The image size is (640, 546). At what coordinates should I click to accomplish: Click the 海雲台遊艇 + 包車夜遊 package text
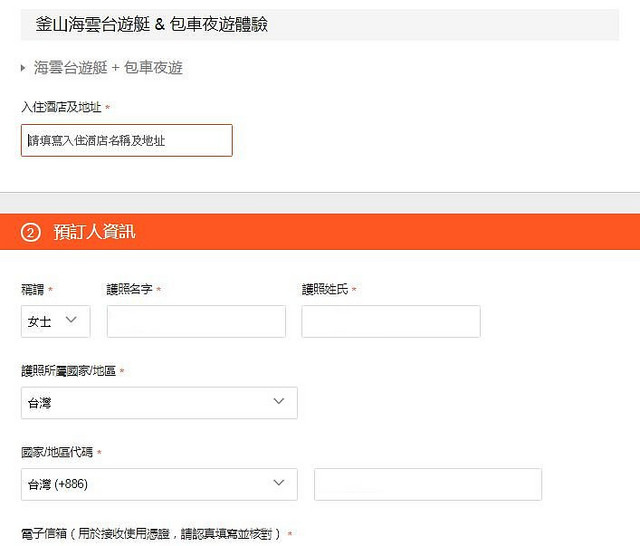[x=108, y=68]
